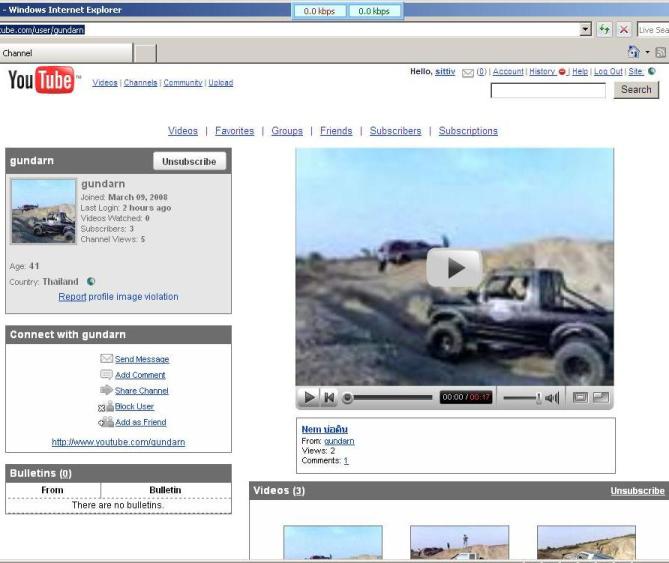
Task: Toggle the small-size view icon in the player
Action: [x=580, y=398]
